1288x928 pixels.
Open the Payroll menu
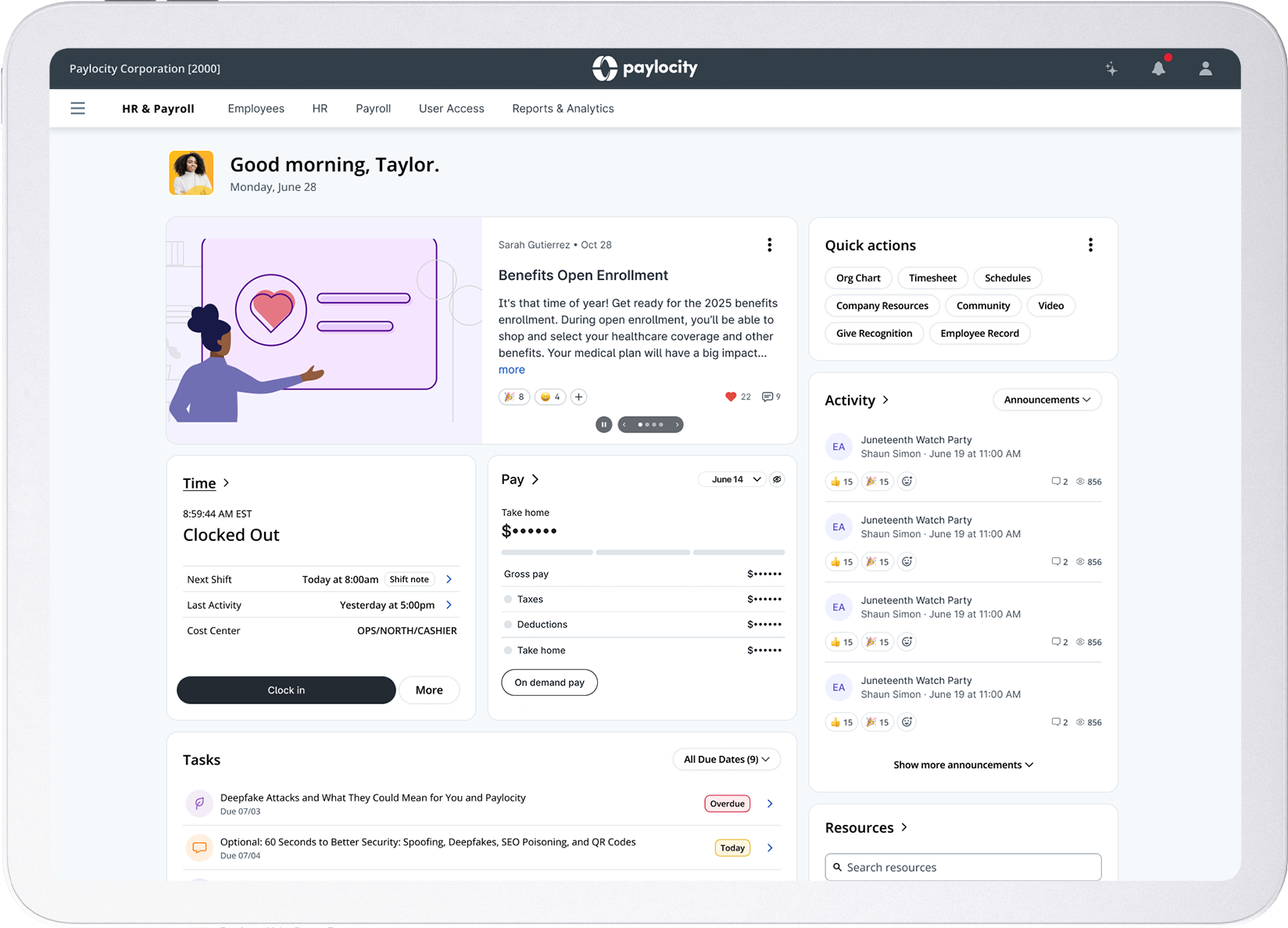pyautogui.click(x=373, y=109)
